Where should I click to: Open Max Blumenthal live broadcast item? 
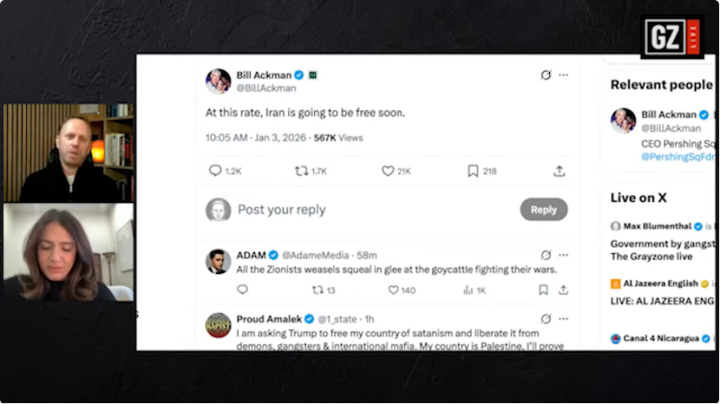tap(662, 233)
